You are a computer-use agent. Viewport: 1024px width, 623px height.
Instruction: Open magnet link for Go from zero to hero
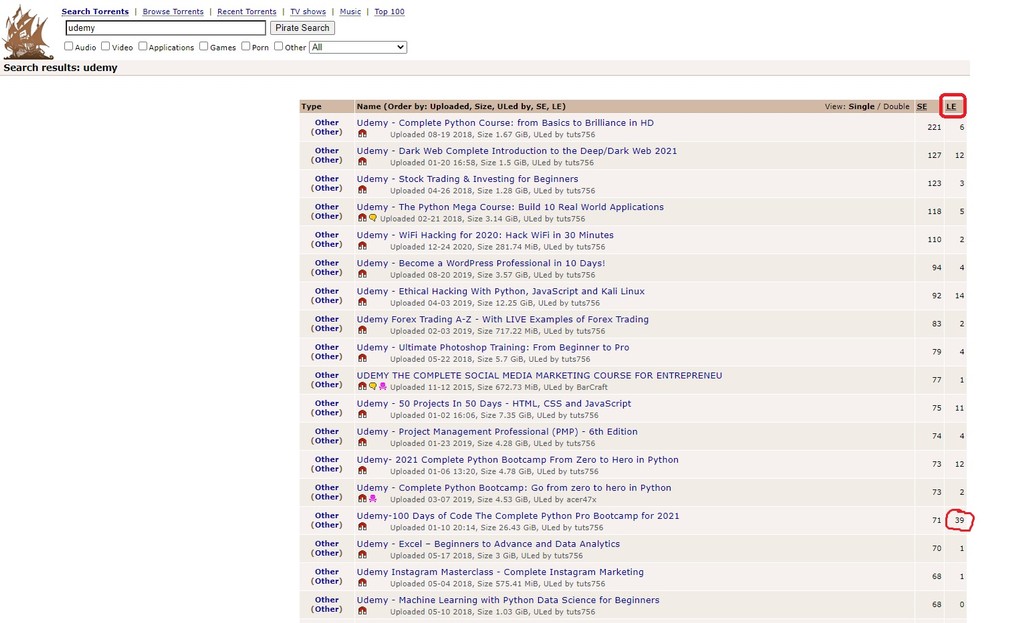[x=362, y=499]
